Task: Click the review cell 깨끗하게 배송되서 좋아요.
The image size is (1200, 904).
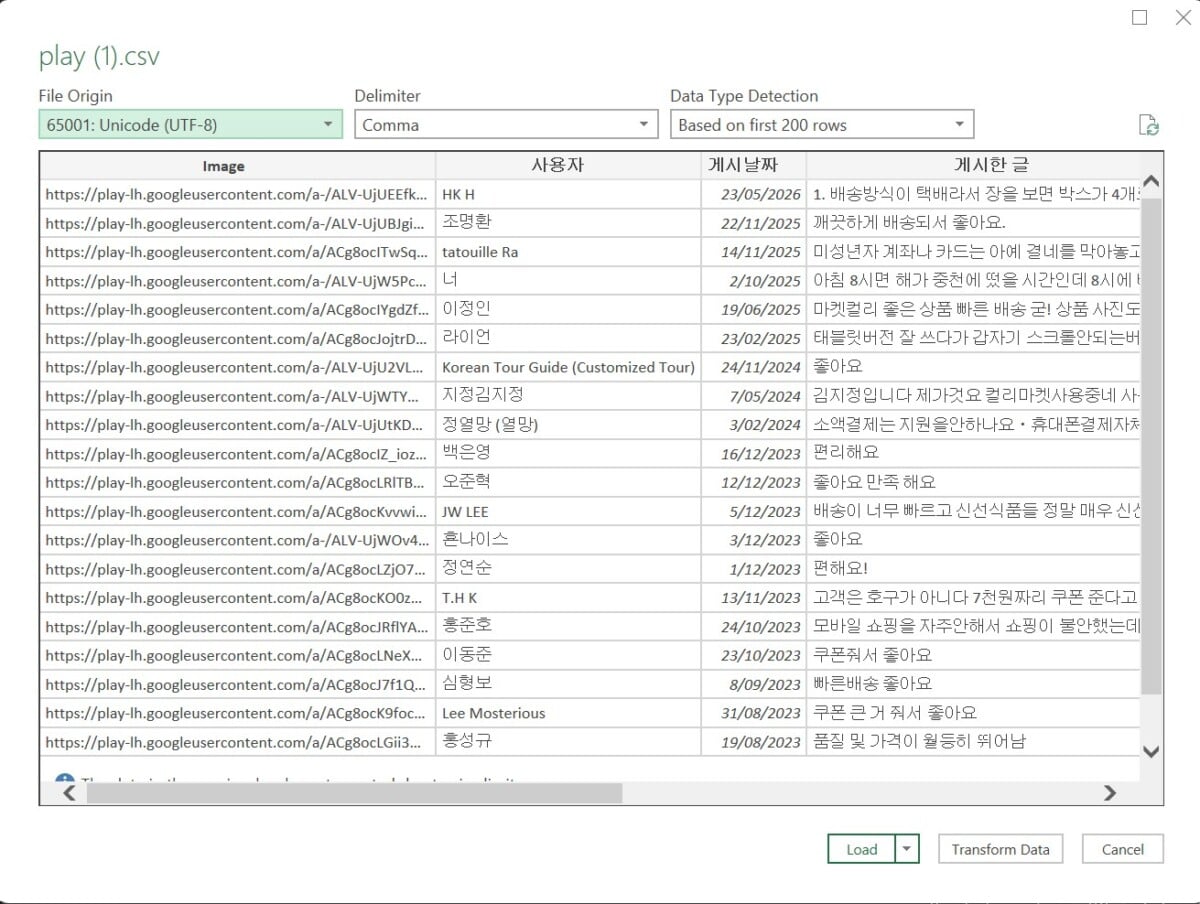Action: coord(973,223)
